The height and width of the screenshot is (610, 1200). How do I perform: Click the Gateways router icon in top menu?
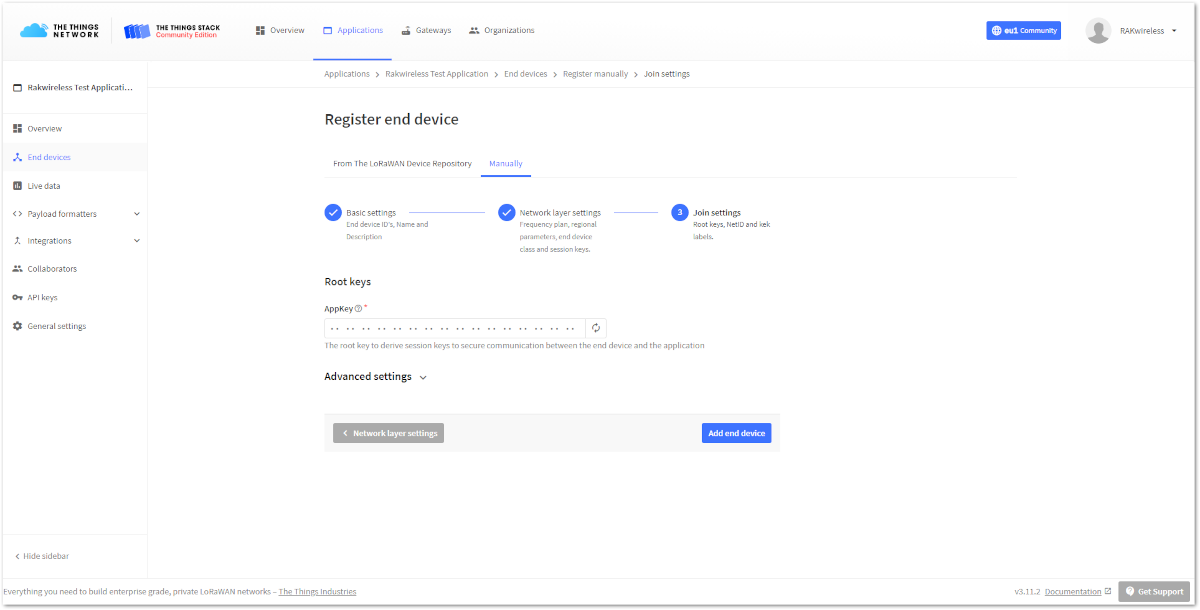[407, 30]
